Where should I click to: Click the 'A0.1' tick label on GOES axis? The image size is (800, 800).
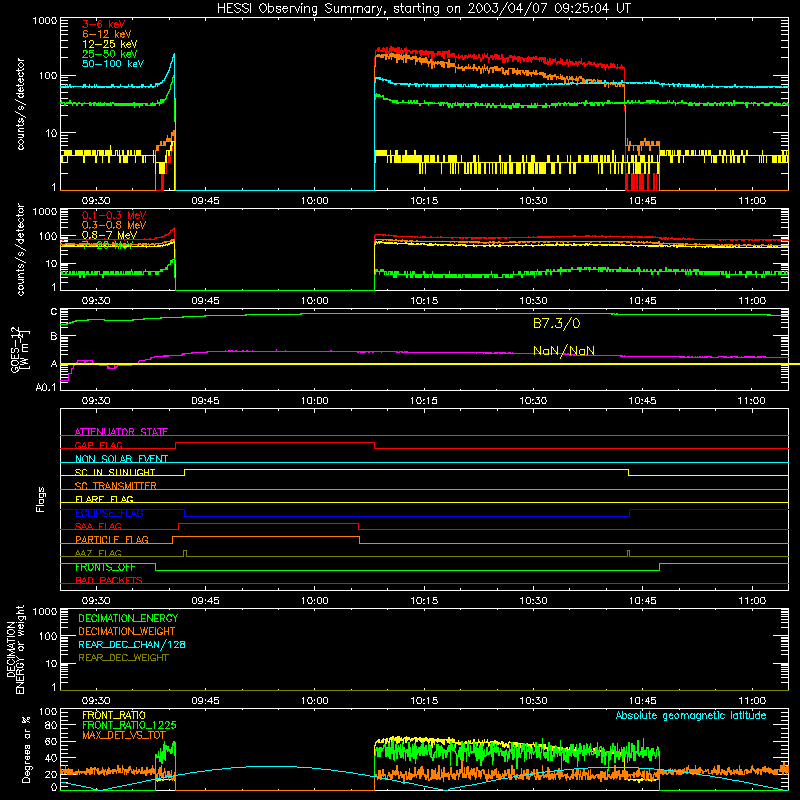46,387
